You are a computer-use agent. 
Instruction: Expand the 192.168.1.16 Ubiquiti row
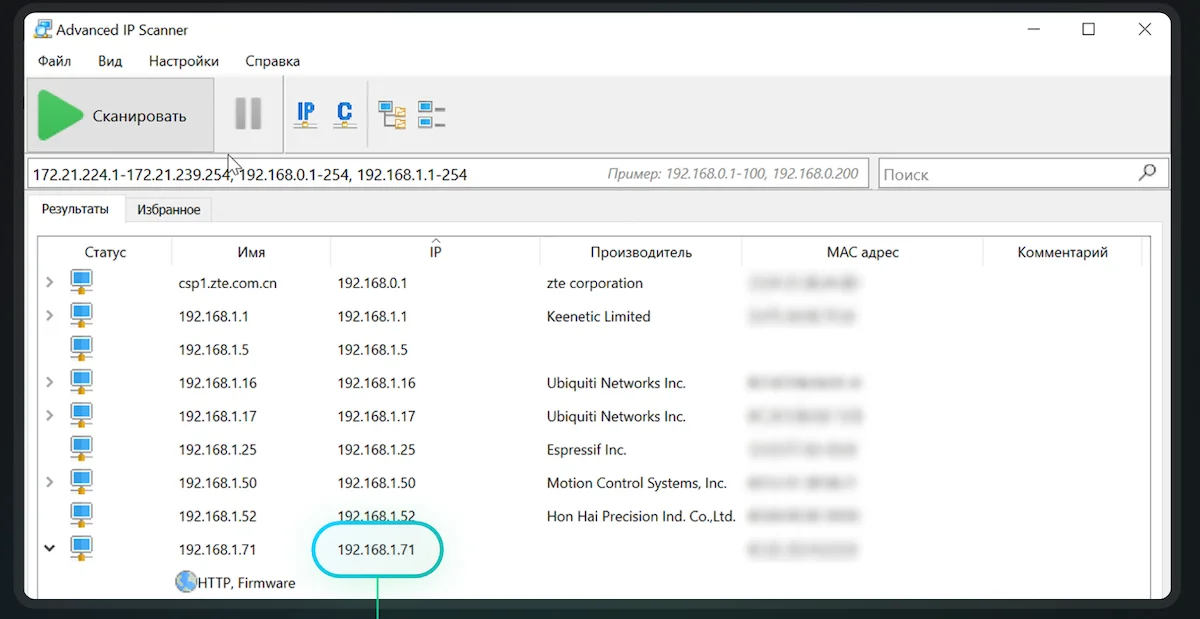49,383
